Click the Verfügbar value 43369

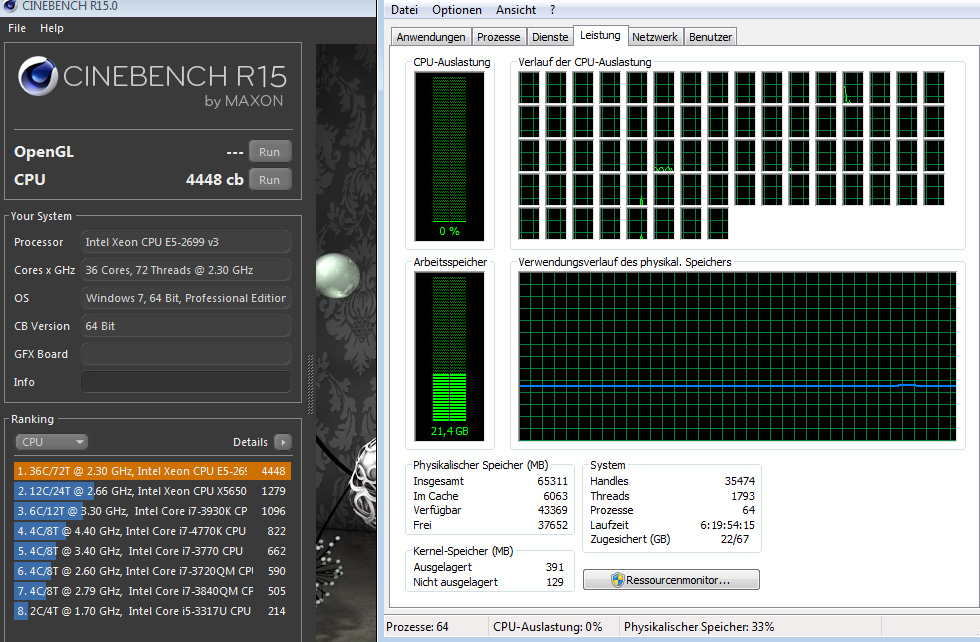coord(552,510)
